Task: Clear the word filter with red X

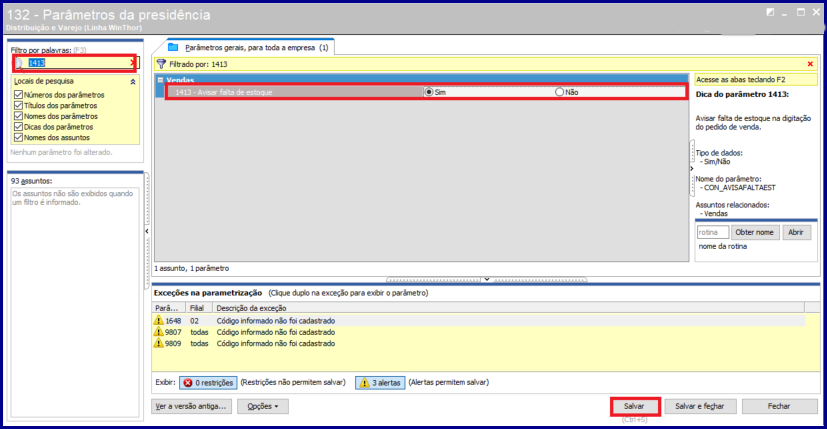Action: (x=132, y=63)
